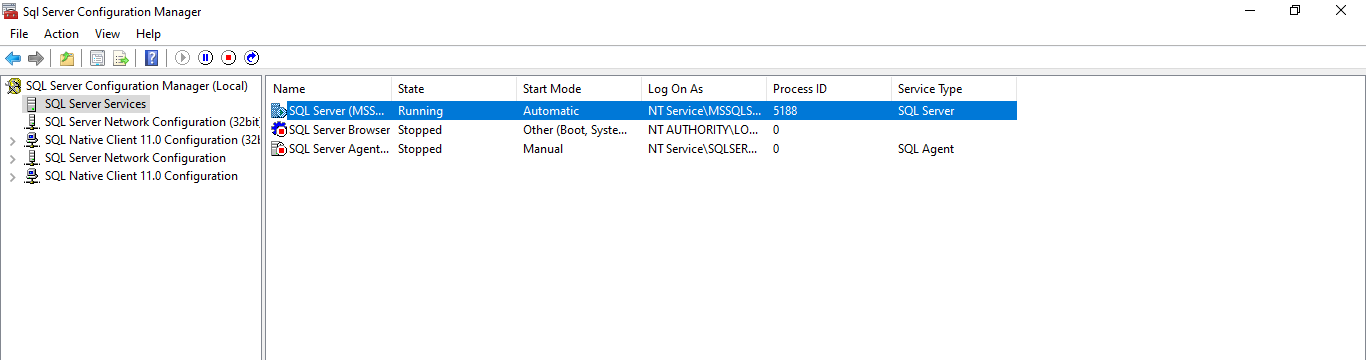This screenshot has width=1366, height=360.
Task: Expand the last SQL Native Client 11.0 Configuration node
Action: click(x=12, y=176)
